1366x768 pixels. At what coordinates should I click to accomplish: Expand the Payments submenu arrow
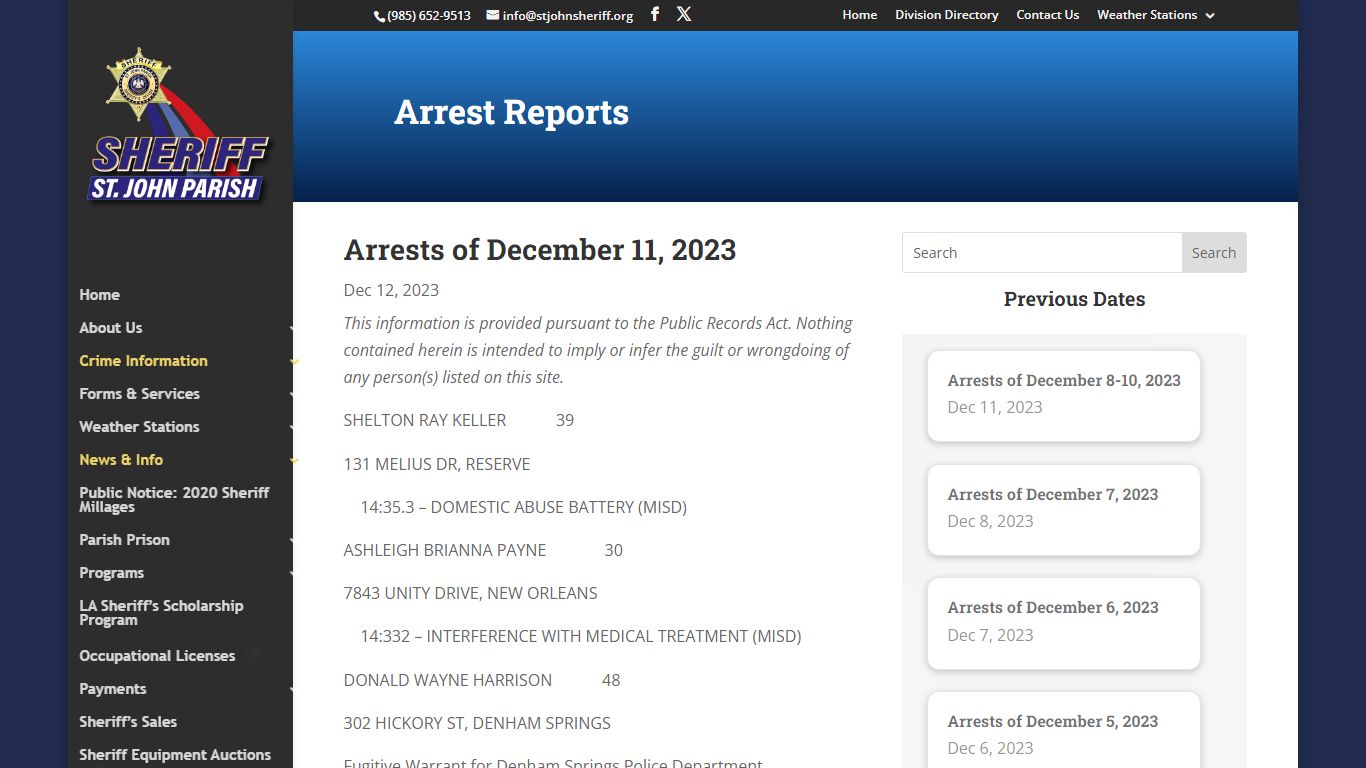point(293,690)
